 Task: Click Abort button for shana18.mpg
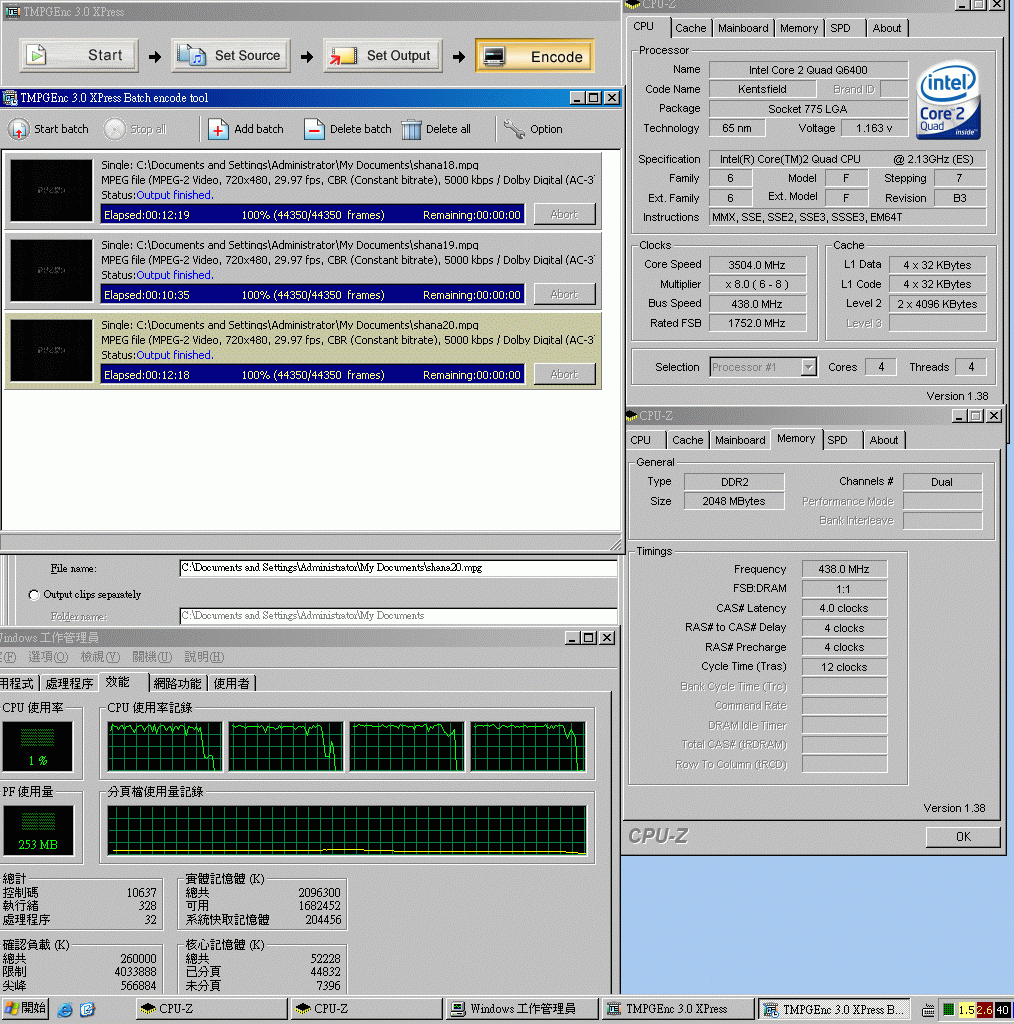(565, 214)
